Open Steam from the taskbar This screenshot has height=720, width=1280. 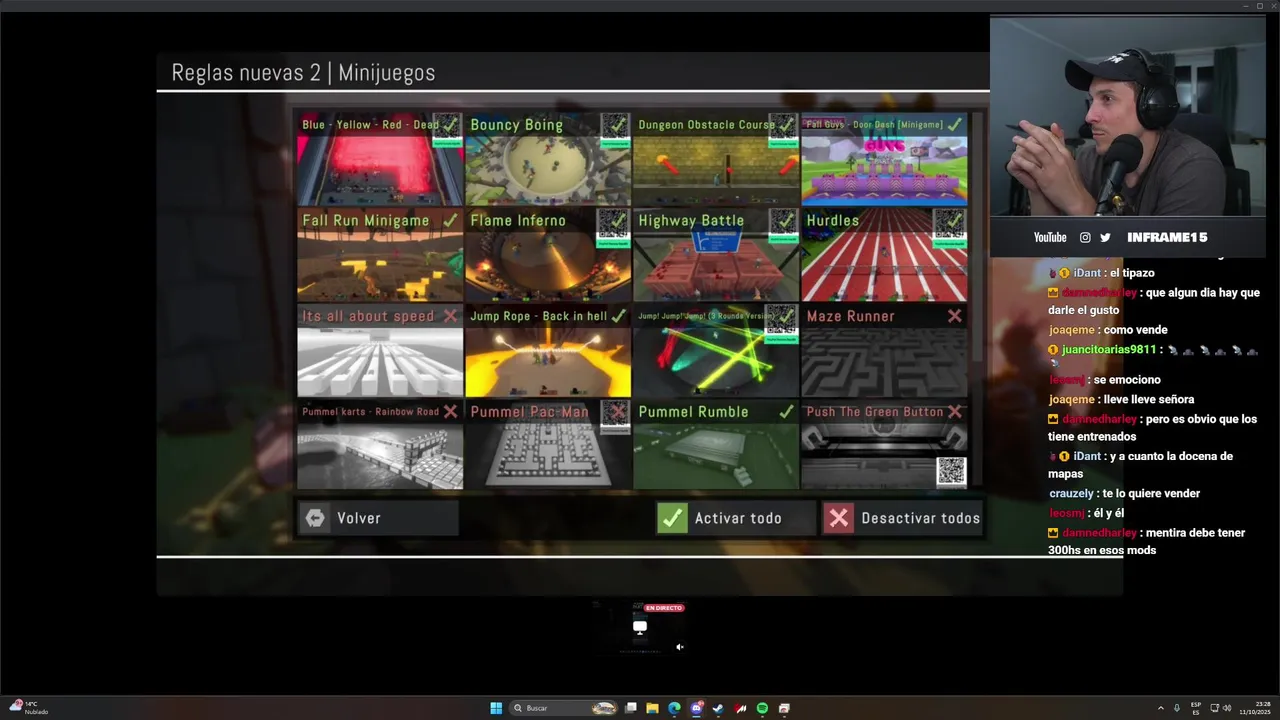click(718, 708)
